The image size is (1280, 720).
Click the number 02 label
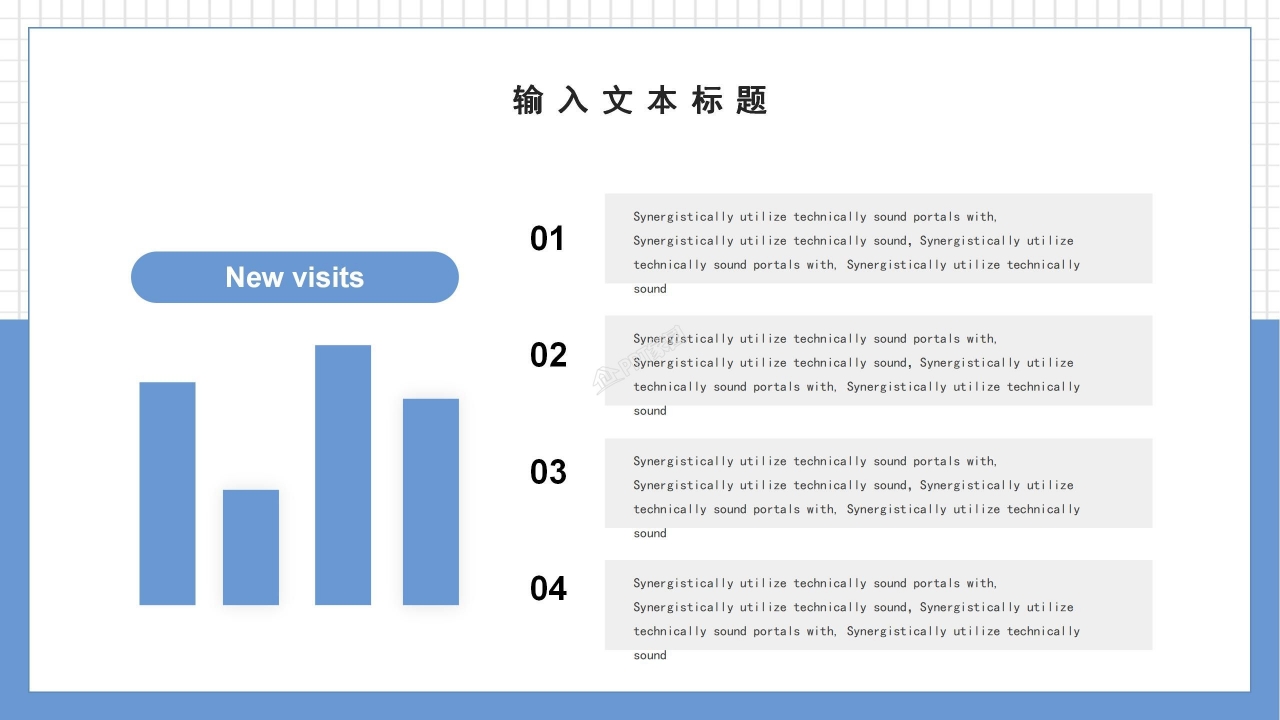point(548,355)
